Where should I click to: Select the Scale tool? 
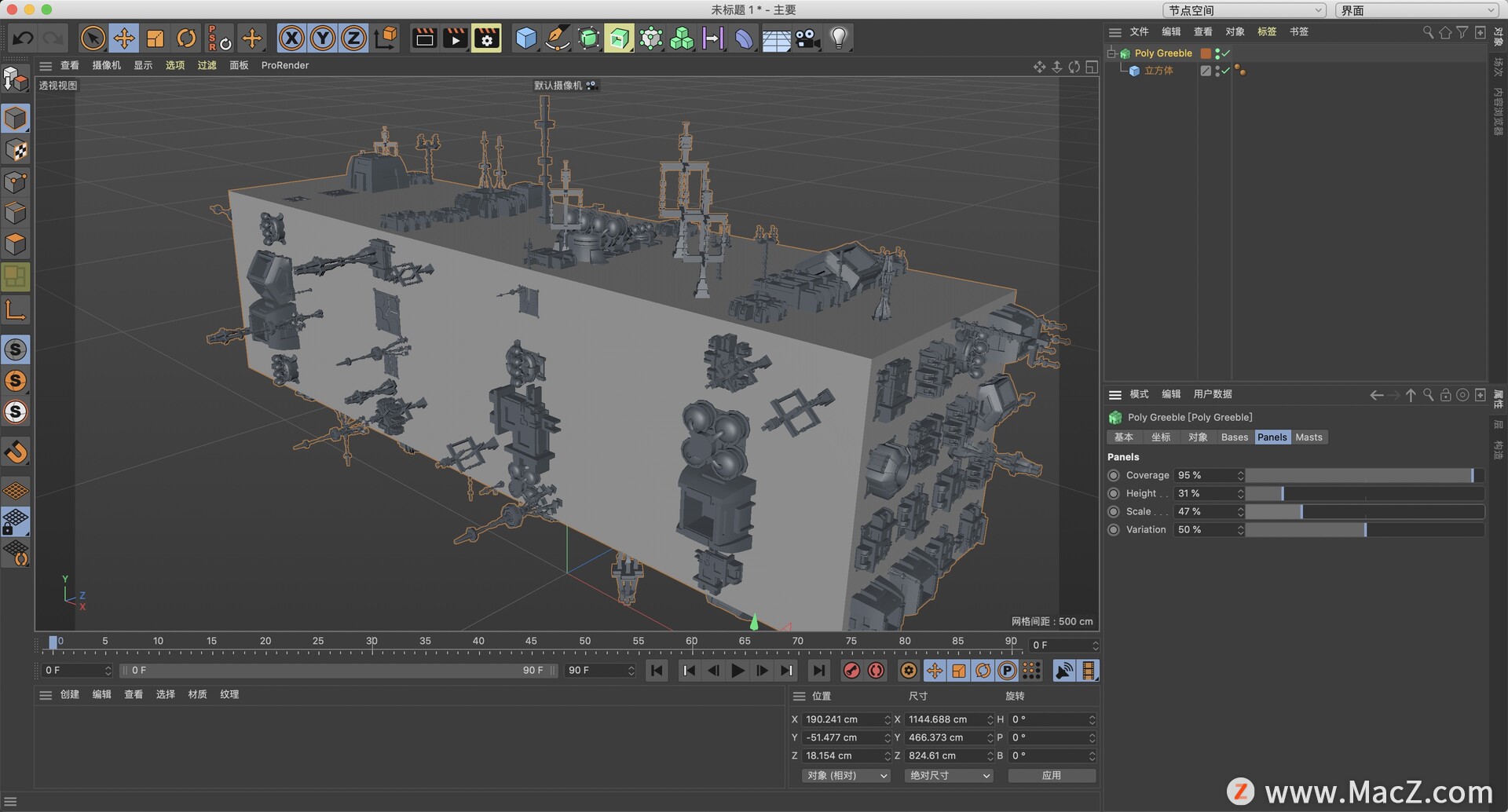click(x=155, y=38)
